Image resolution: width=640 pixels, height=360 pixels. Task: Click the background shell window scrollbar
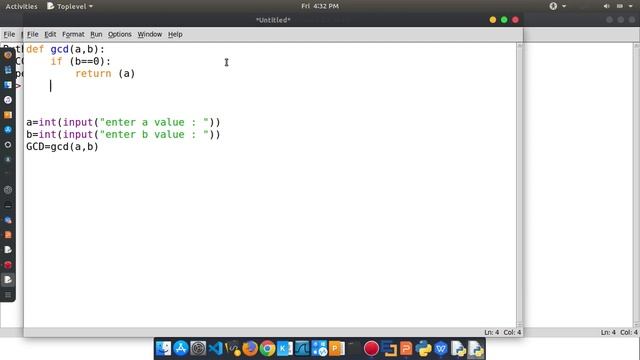637,184
